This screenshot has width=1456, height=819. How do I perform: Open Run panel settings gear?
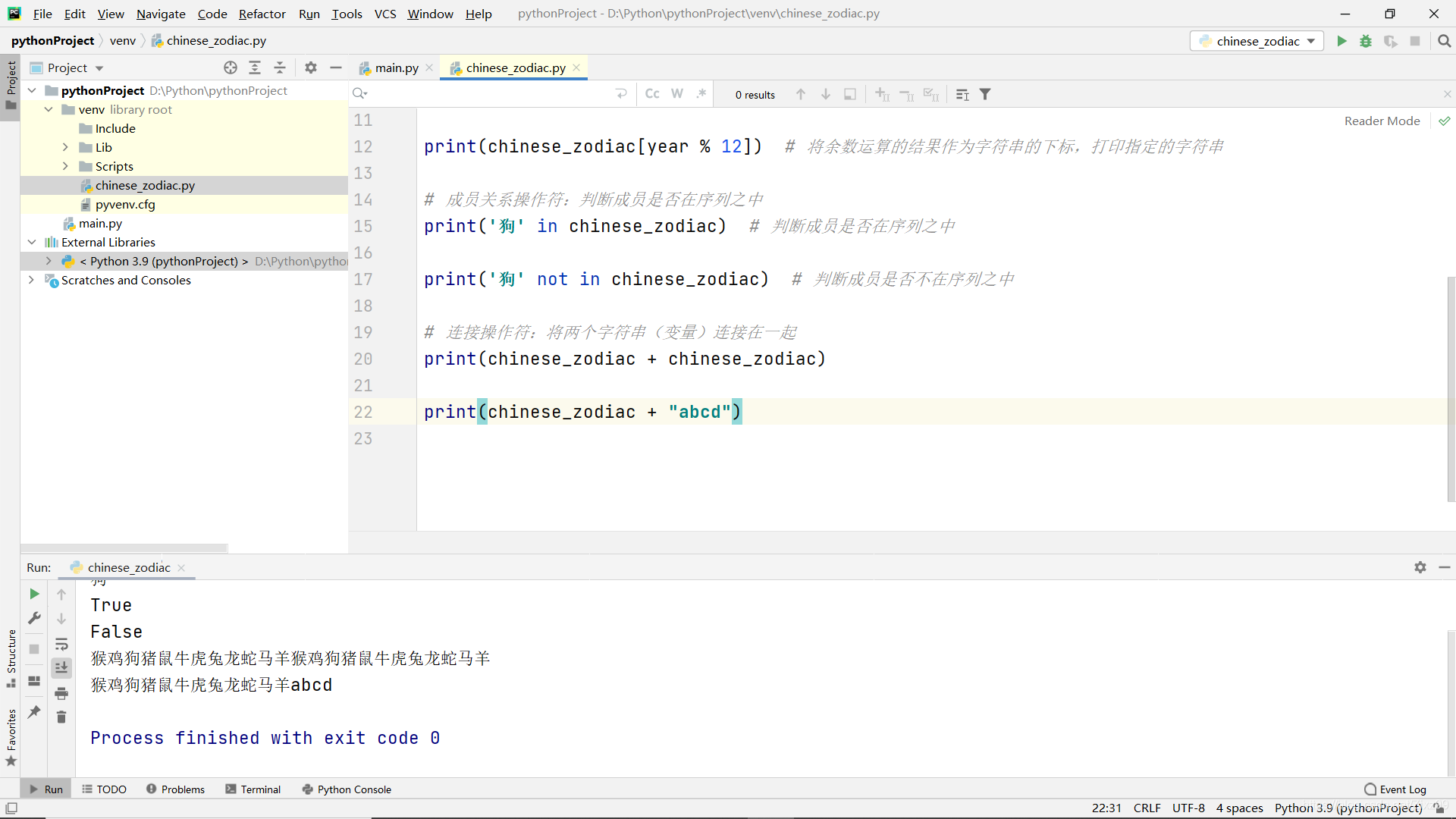1420,567
